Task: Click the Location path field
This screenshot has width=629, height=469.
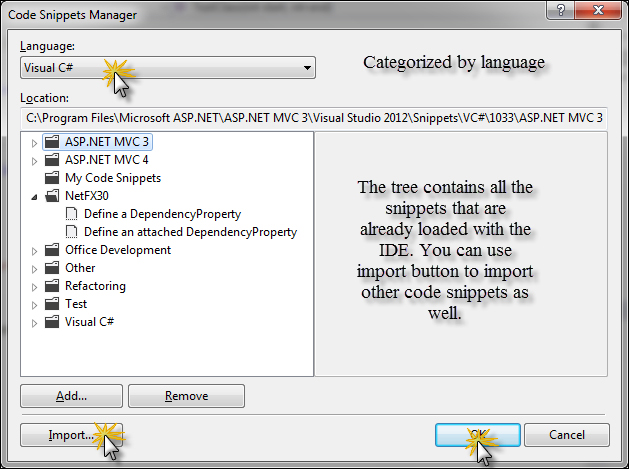Action: 314,118
